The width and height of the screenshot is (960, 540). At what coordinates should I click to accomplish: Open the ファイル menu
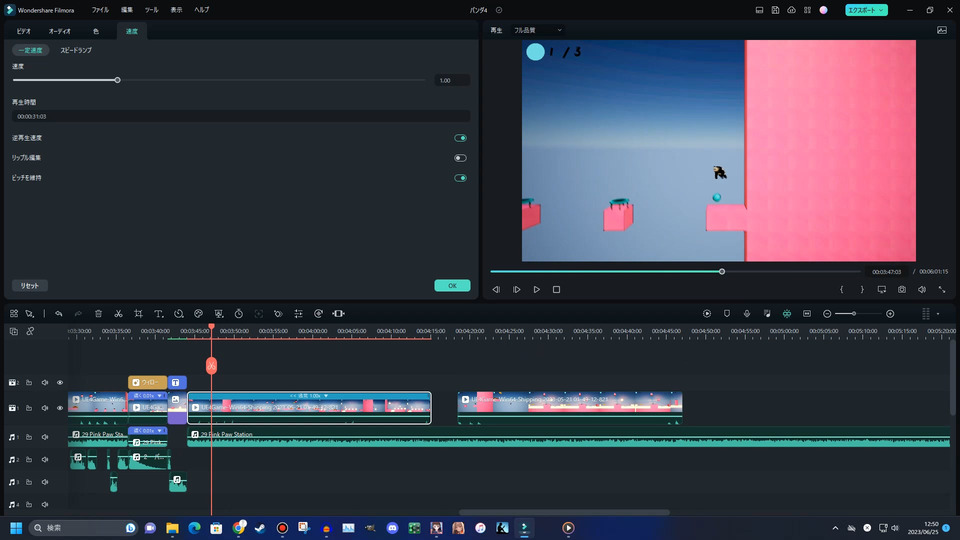100,9
